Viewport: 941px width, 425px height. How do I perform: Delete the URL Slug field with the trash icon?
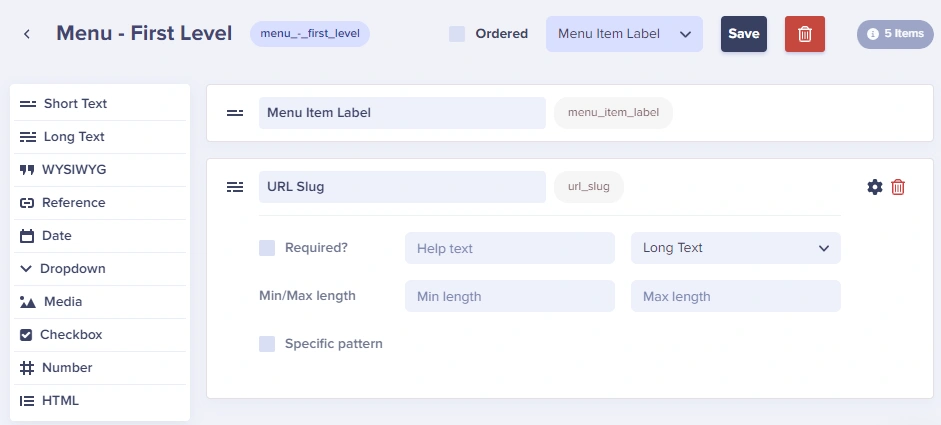[898, 187]
